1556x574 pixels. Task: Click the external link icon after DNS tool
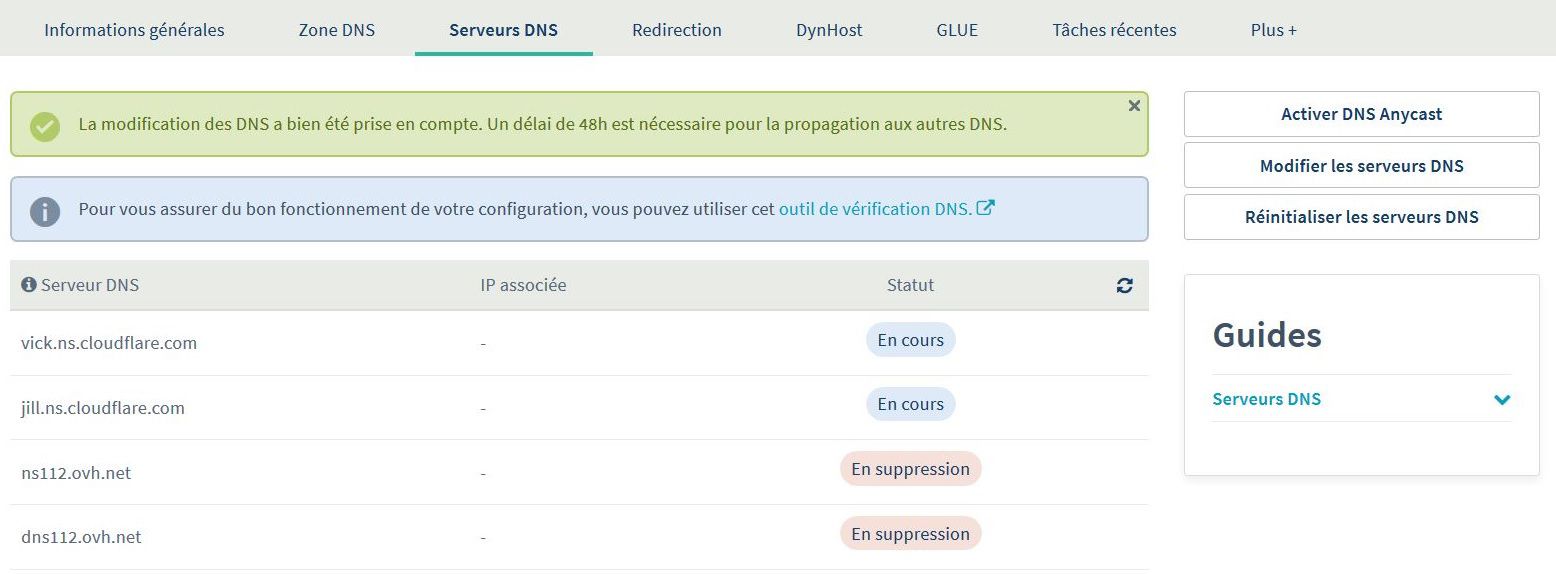[986, 208]
